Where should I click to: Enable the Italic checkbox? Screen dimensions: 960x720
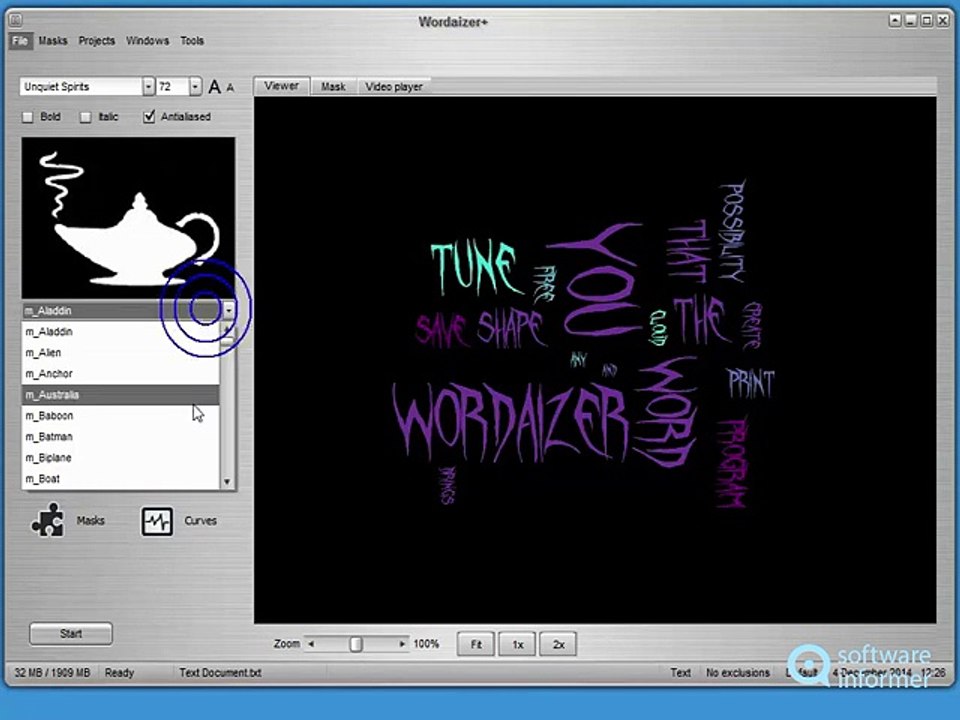coord(86,117)
